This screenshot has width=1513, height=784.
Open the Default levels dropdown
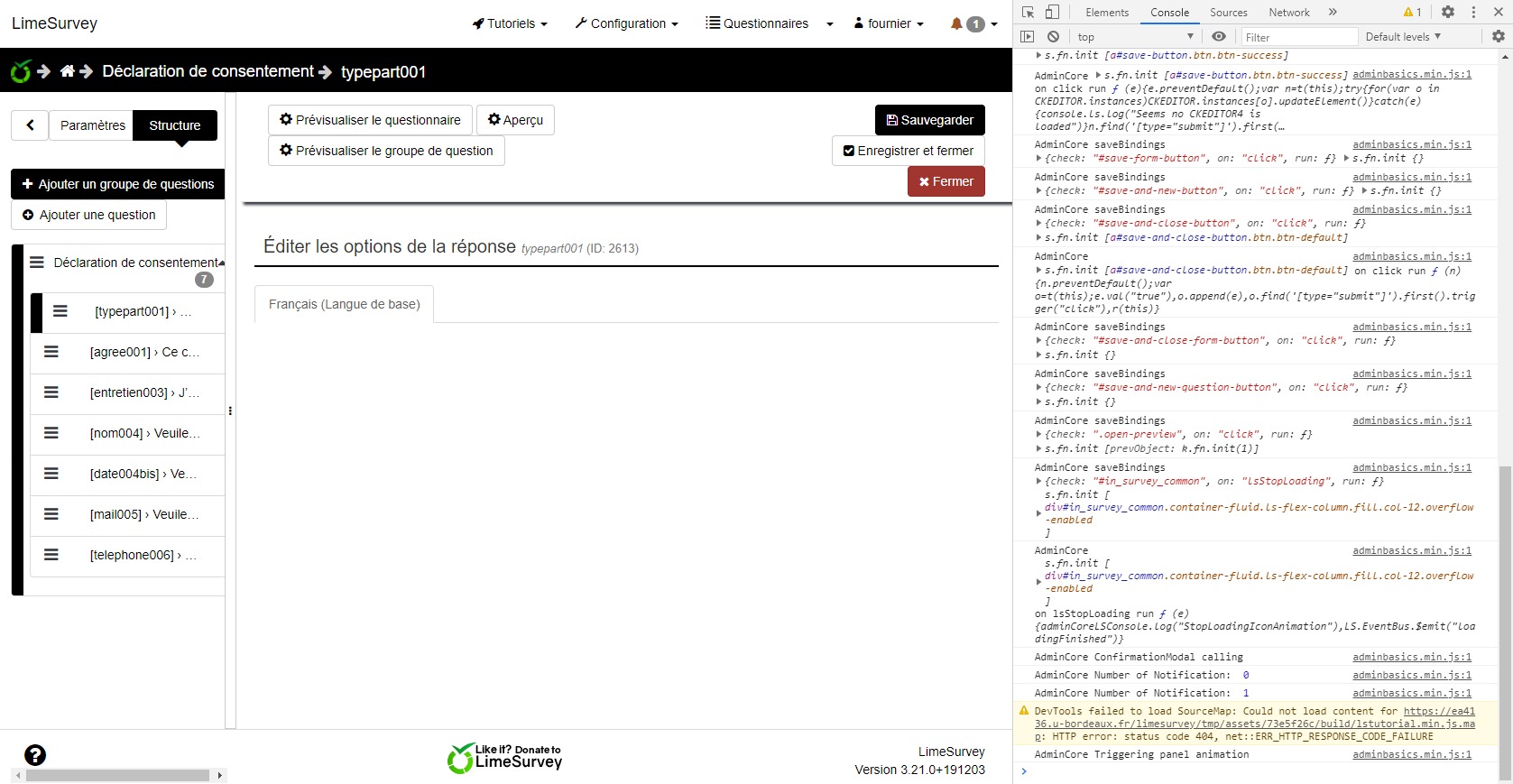[1403, 36]
